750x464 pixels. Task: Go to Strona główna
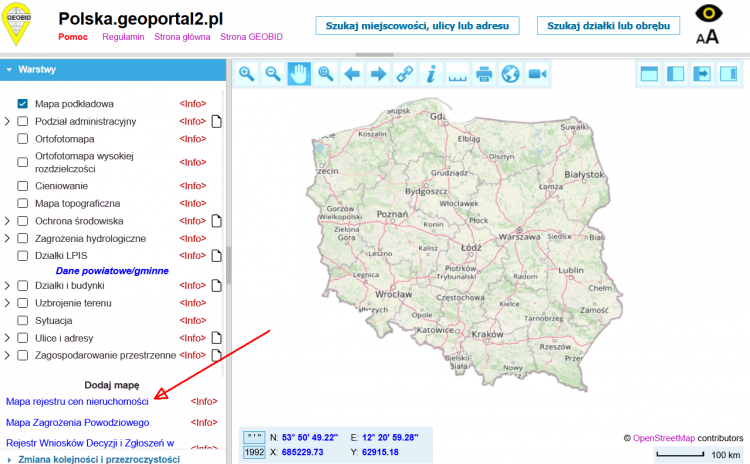coord(182,37)
